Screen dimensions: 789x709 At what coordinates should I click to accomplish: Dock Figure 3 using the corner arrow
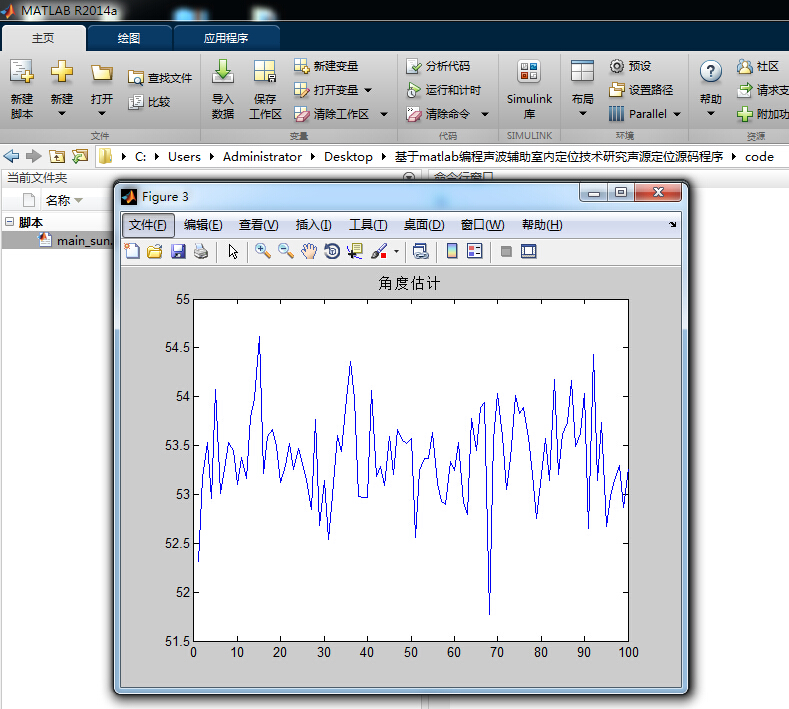point(673,224)
